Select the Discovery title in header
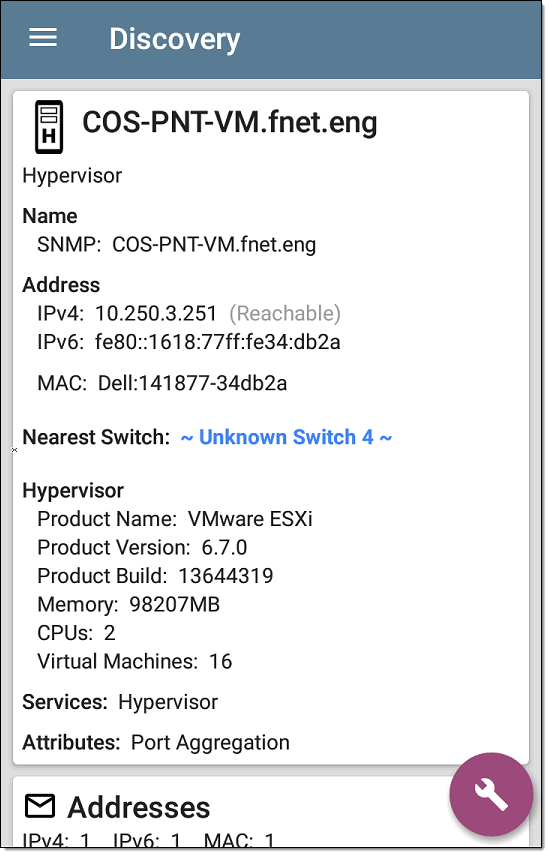549x855 pixels. click(x=174, y=39)
